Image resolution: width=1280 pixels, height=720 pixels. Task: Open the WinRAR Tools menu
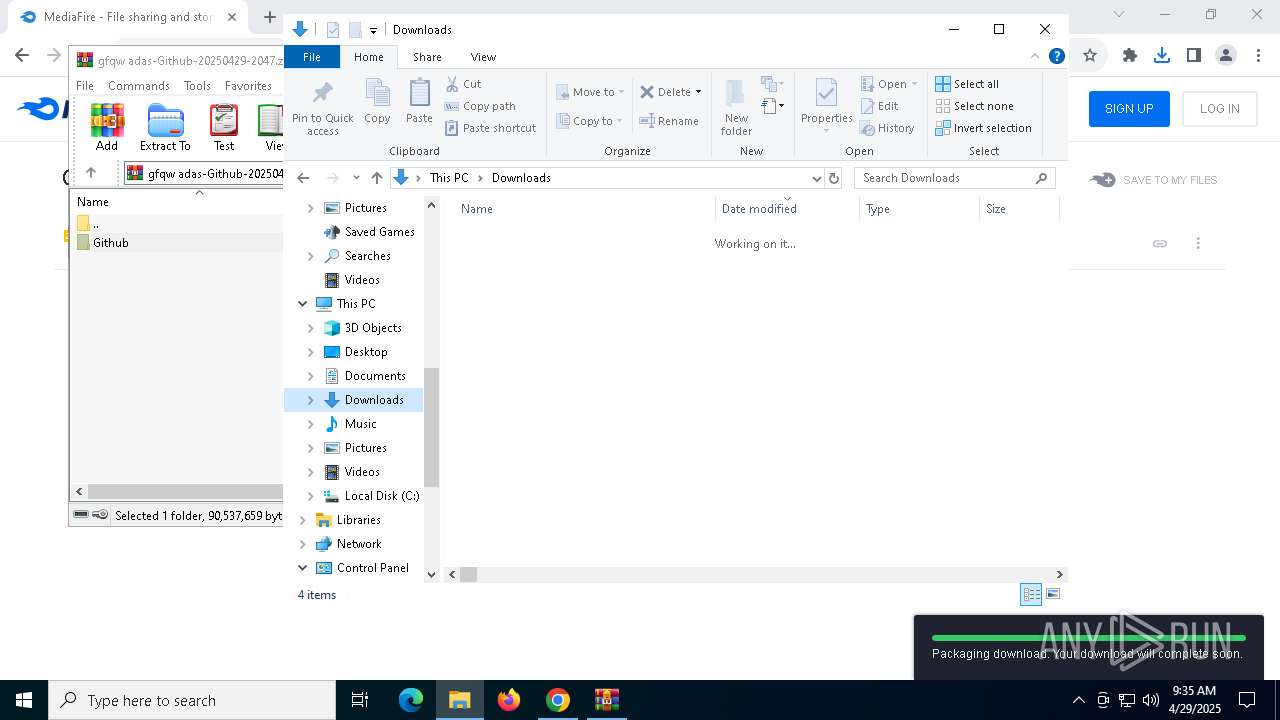tap(197, 86)
